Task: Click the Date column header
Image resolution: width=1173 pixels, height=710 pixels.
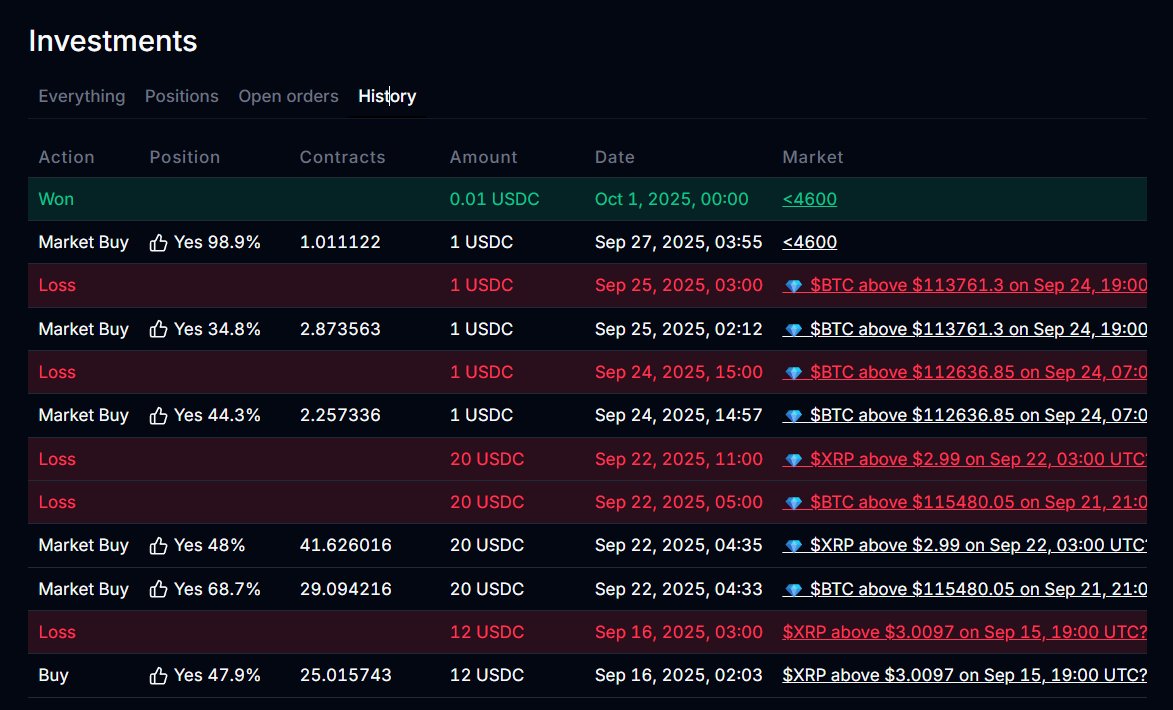Action: coord(615,157)
